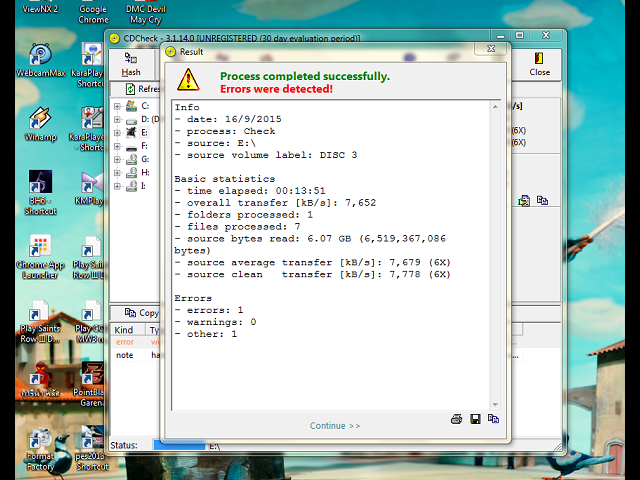Copy report using bottom-right copy icon
The height and width of the screenshot is (480, 640).
pos(493,419)
